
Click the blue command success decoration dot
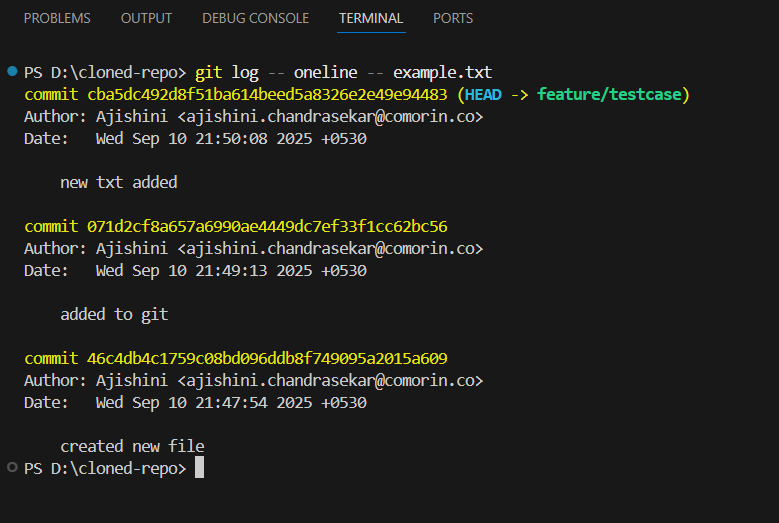pos(11,72)
